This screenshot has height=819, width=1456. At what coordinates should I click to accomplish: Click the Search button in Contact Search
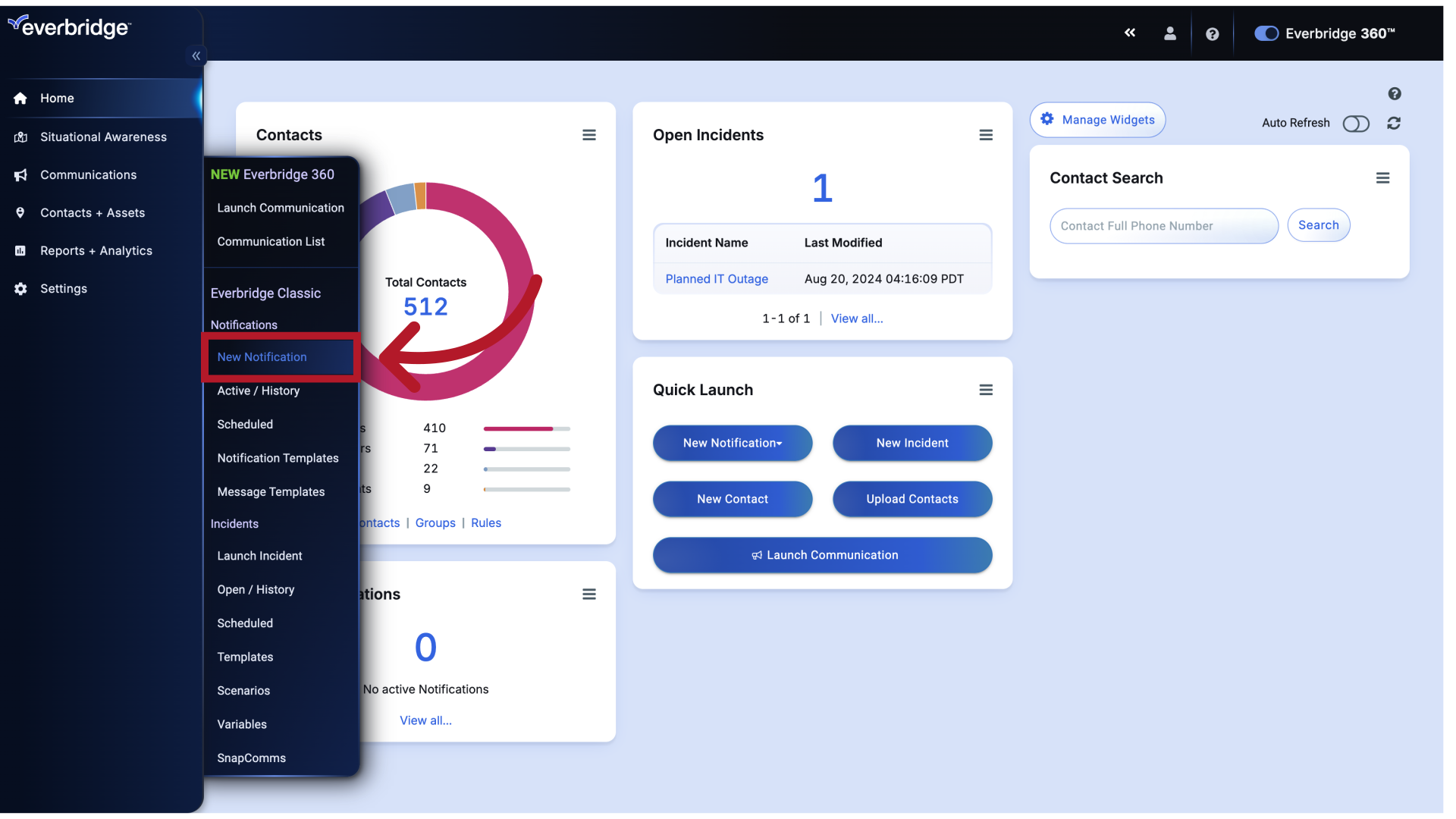1318,225
